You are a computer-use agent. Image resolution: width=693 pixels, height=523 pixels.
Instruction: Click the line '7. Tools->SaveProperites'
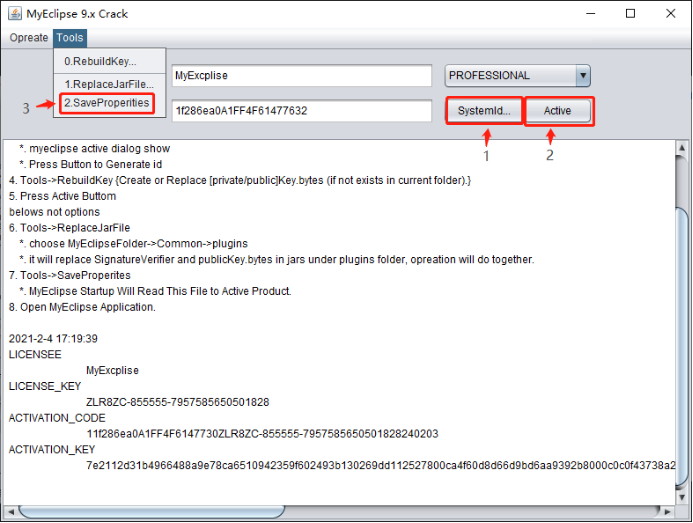70,275
